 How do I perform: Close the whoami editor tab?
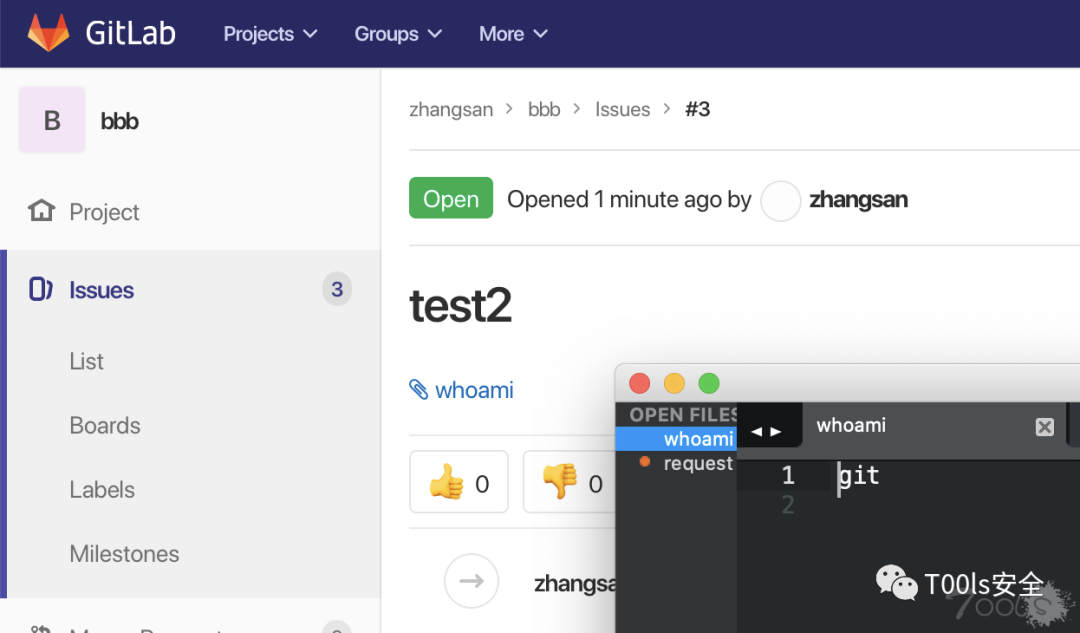click(x=1044, y=427)
